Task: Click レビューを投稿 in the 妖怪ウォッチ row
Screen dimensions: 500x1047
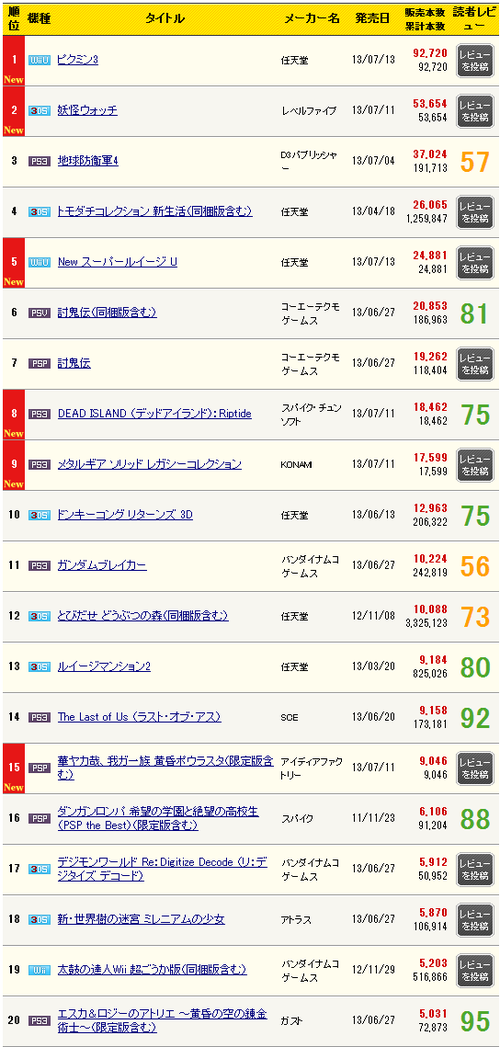Action: pyautogui.click(x=475, y=112)
